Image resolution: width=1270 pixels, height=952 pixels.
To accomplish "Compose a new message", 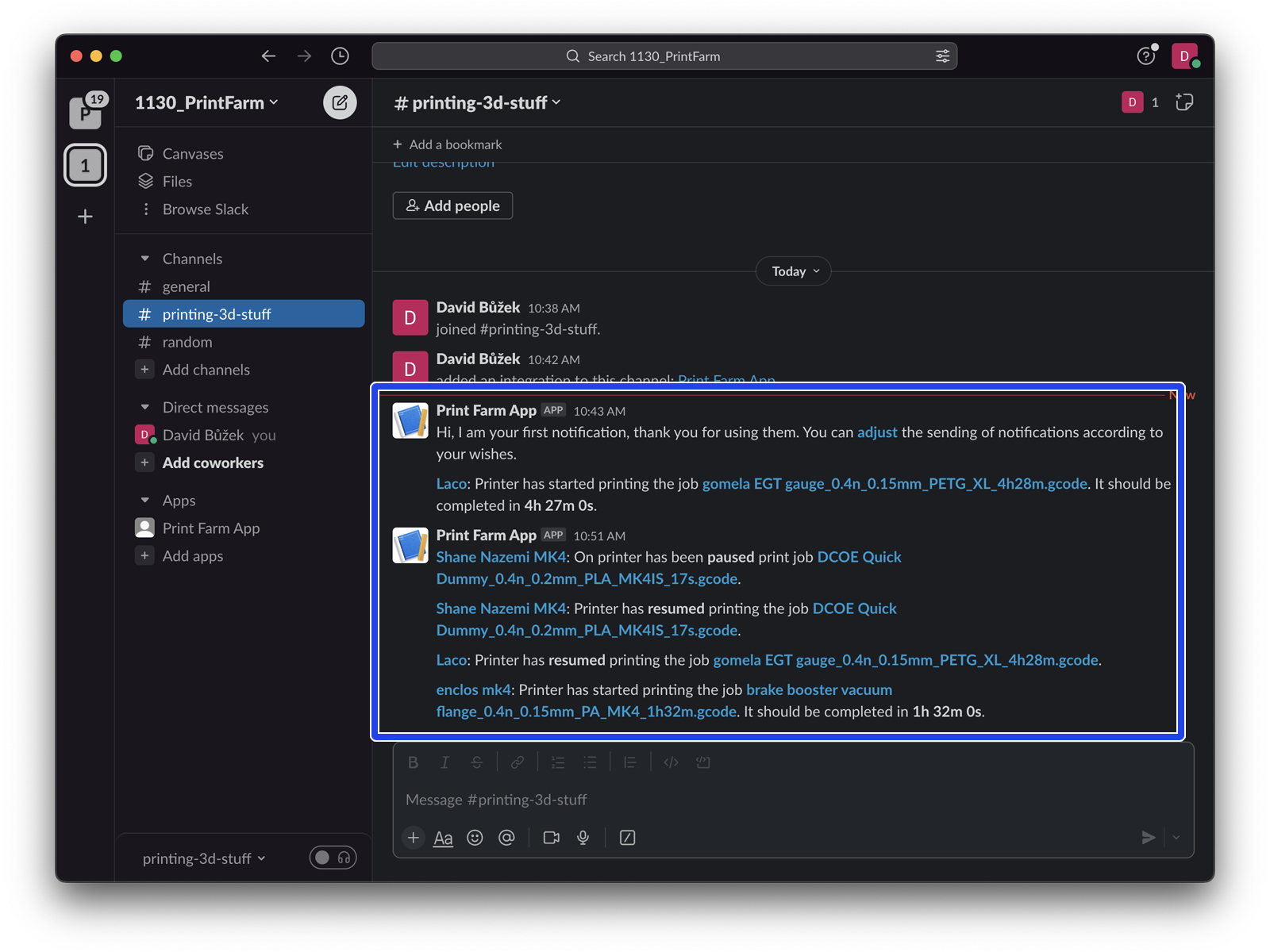I will tap(340, 102).
